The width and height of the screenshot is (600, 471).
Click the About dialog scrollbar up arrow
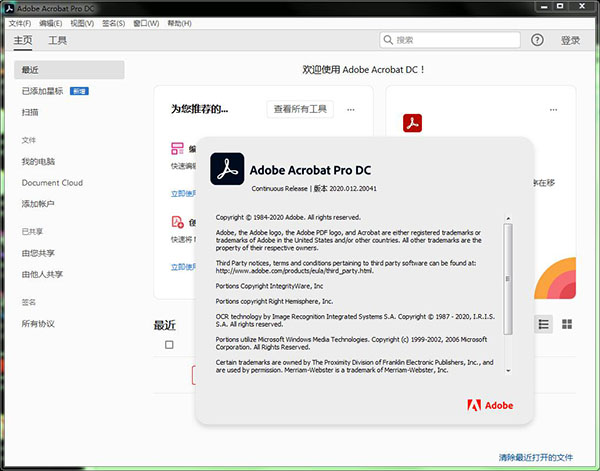point(508,218)
